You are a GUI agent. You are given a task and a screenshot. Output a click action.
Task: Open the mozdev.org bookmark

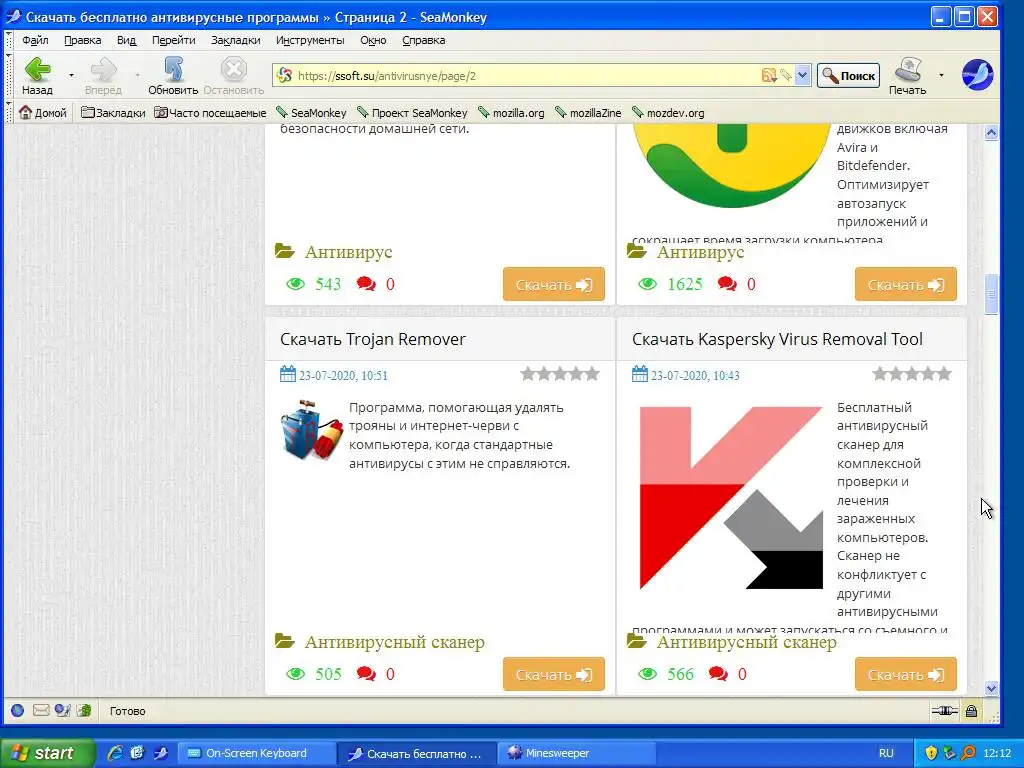(668, 112)
